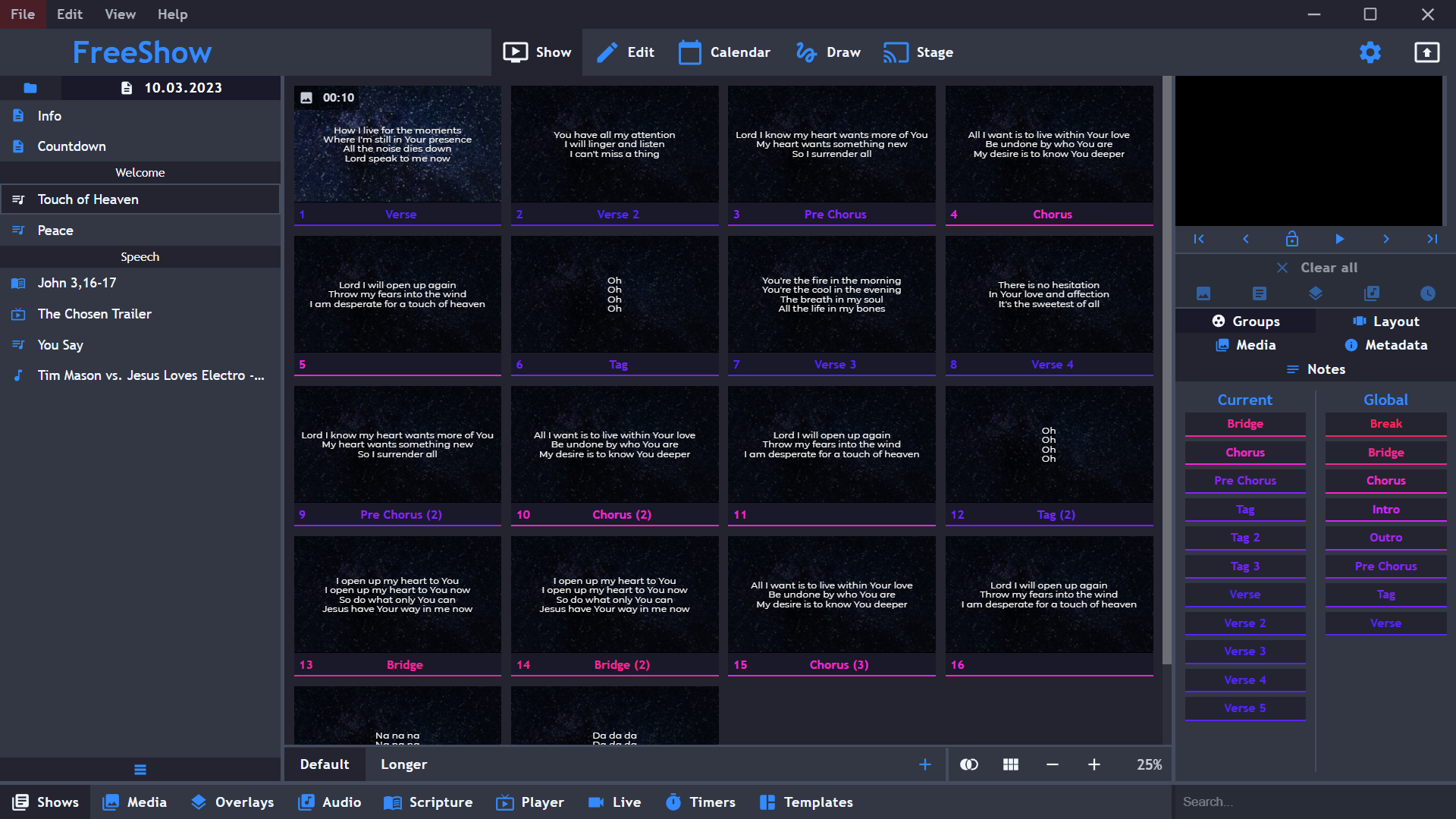
Task: Open the Edit mode from the top navigation
Action: pos(625,52)
